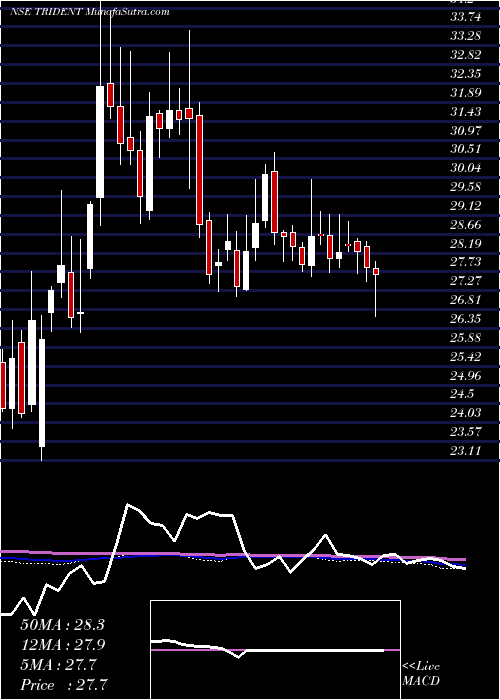Click the 33.28 price axis label

click(466, 36)
